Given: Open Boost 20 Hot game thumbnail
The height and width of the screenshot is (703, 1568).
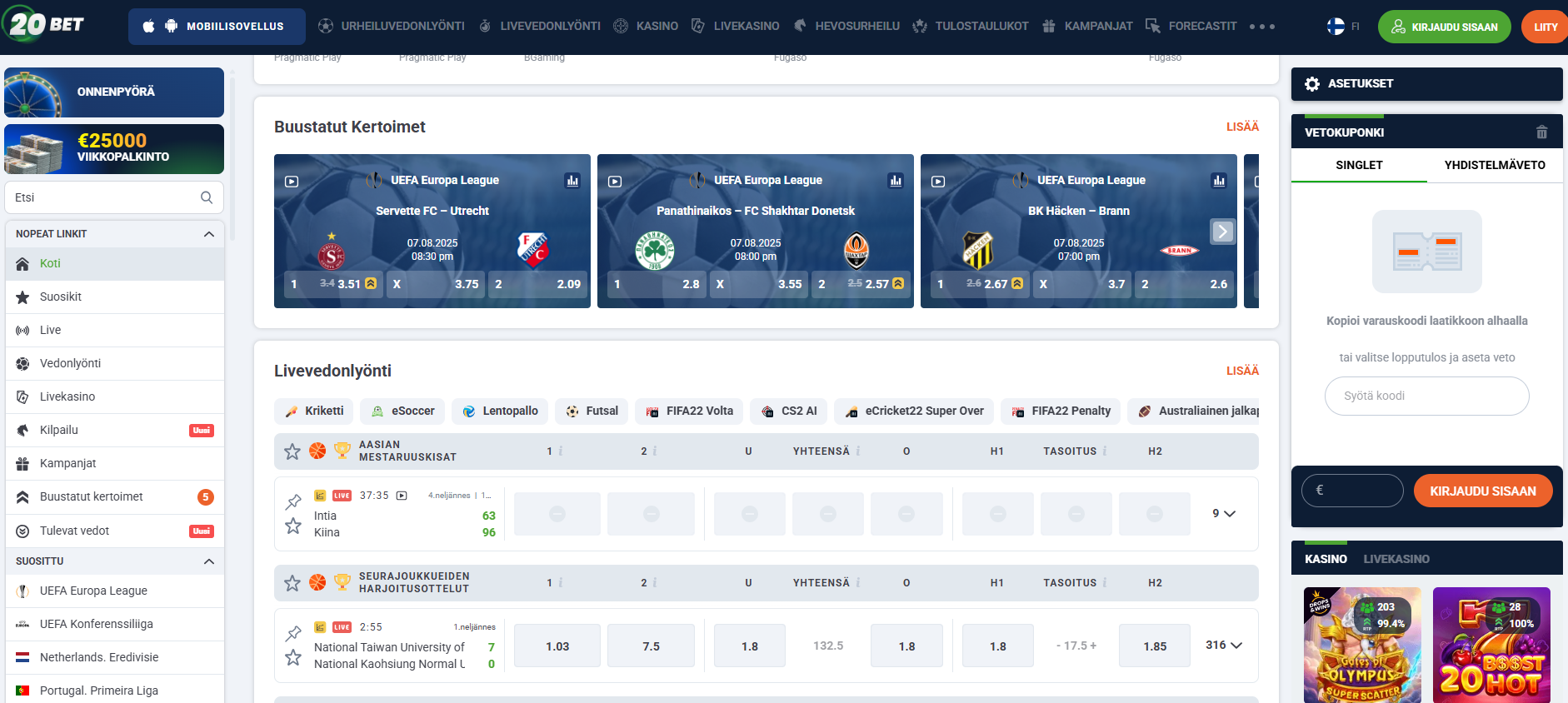Looking at the screenshot, I should [x=1491, y=645].
